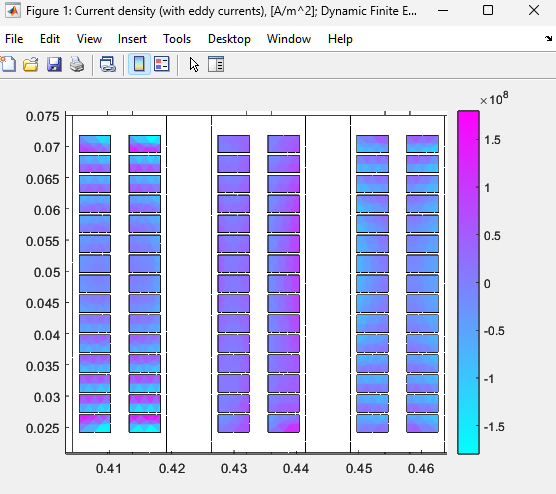This screenshot has width=556, height=494.
Task: Click y-axis tick label 0.05
Action: pyautogui.click(x=46, y=272)
